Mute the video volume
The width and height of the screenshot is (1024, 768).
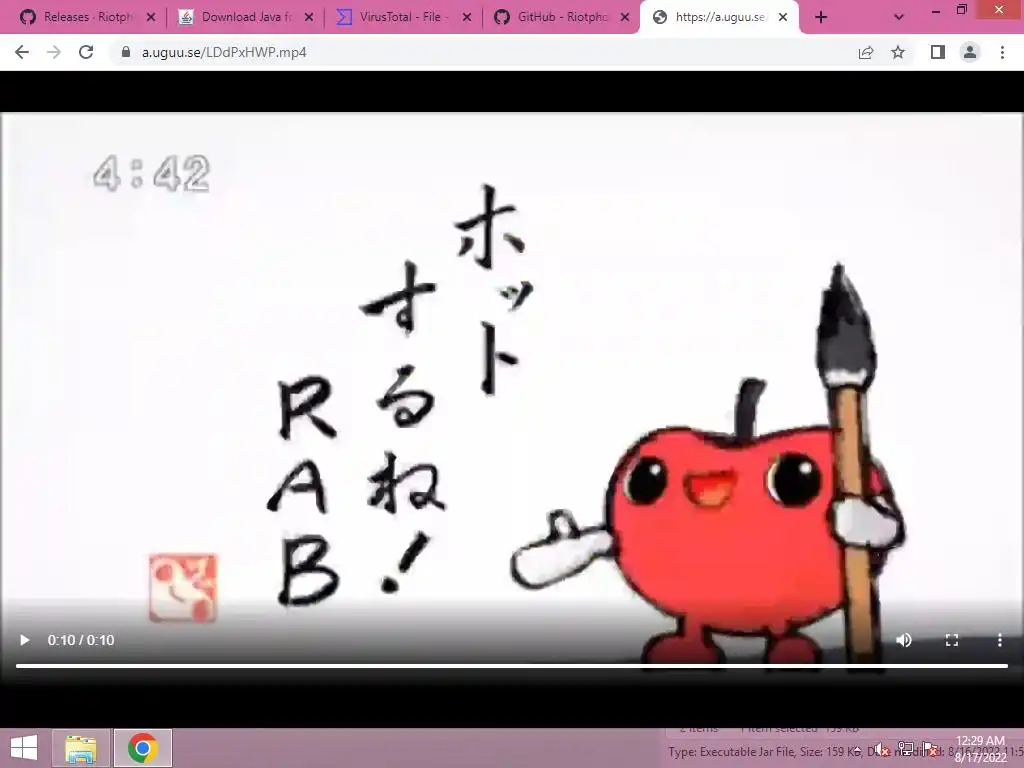(x=904, y=640)
